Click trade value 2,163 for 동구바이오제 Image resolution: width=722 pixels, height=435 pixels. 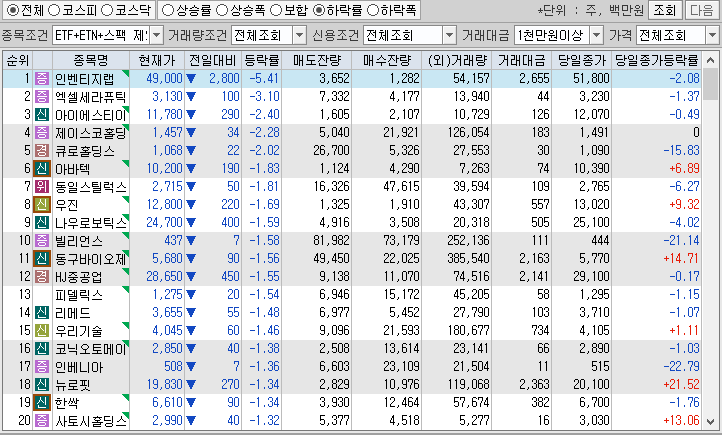tap(534, 258)
